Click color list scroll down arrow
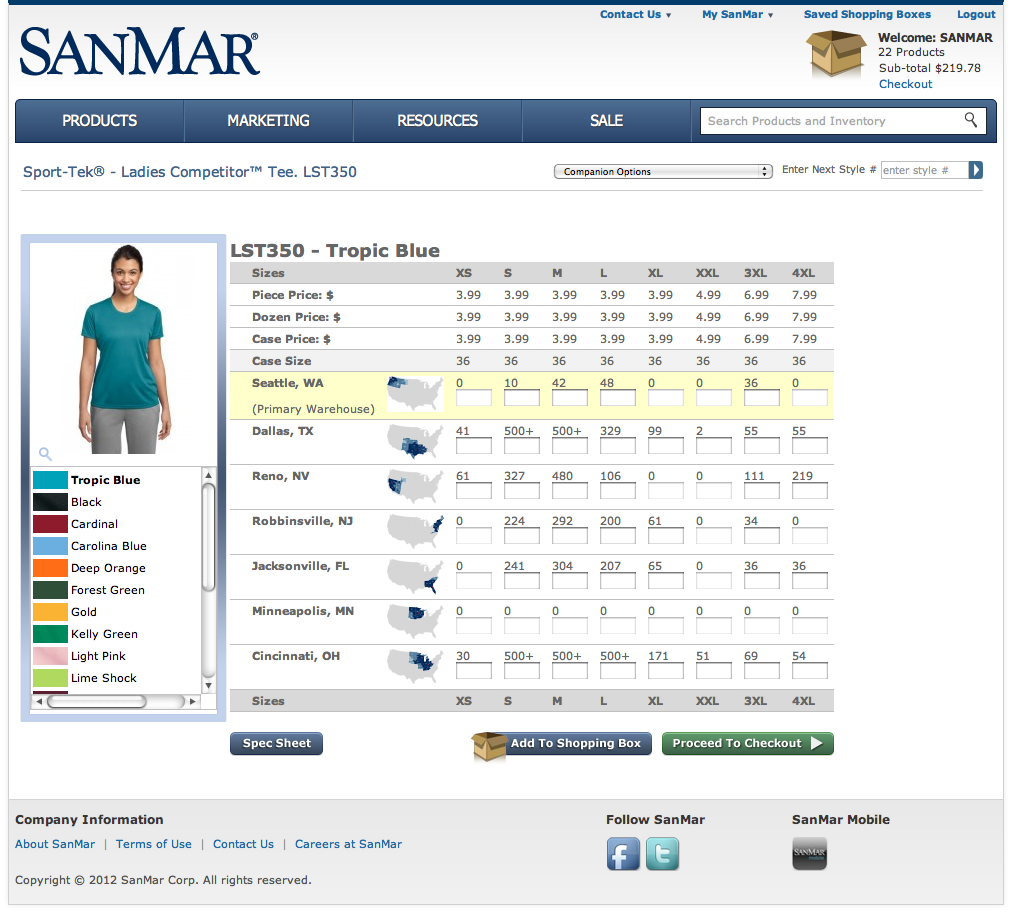 (208, 685)
